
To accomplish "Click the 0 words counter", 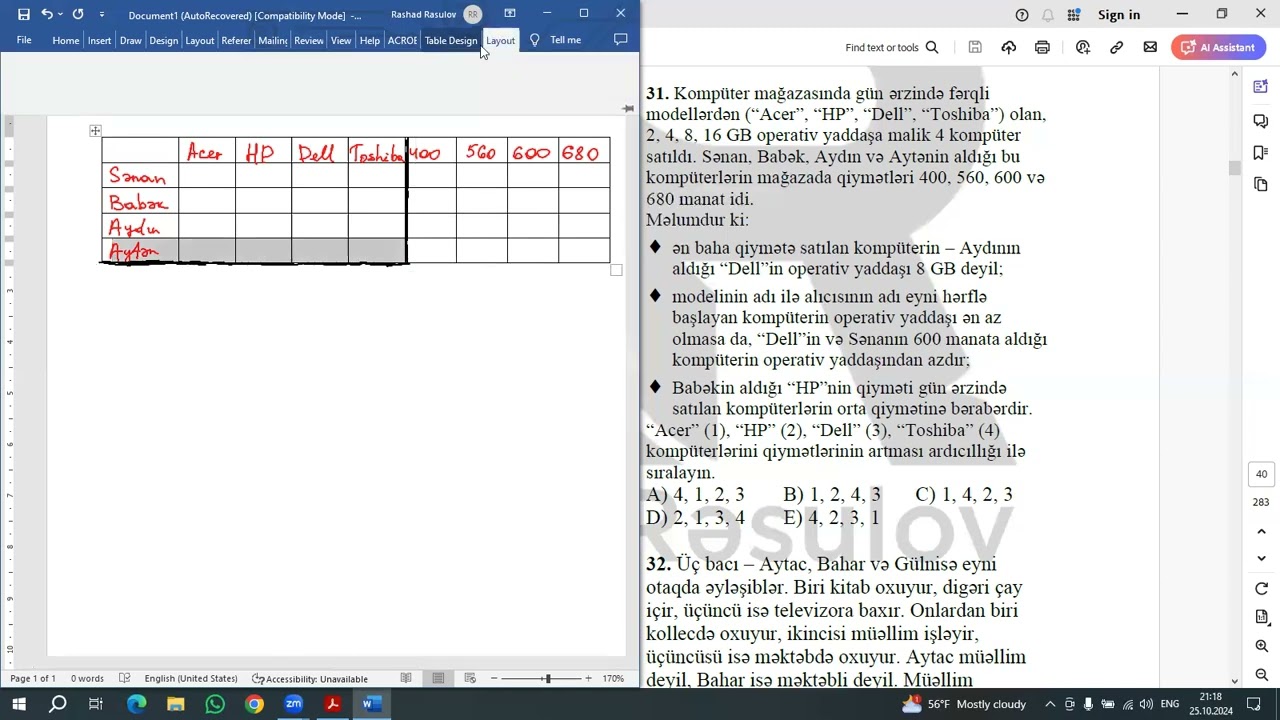I will [x=87, y=678].
